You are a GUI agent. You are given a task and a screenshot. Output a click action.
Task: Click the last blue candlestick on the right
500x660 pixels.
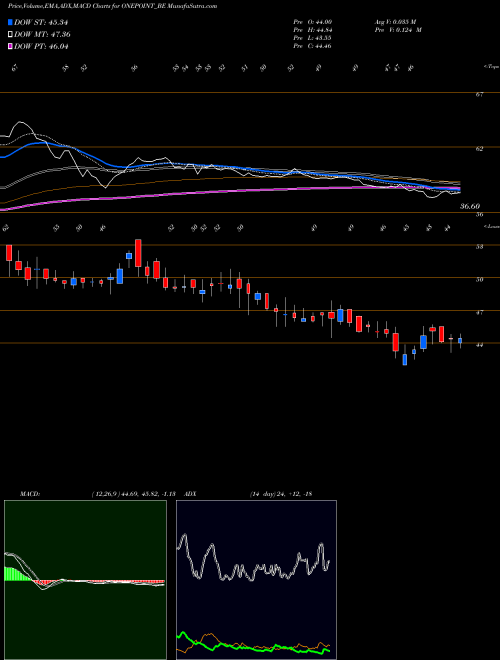coord(460,341)
